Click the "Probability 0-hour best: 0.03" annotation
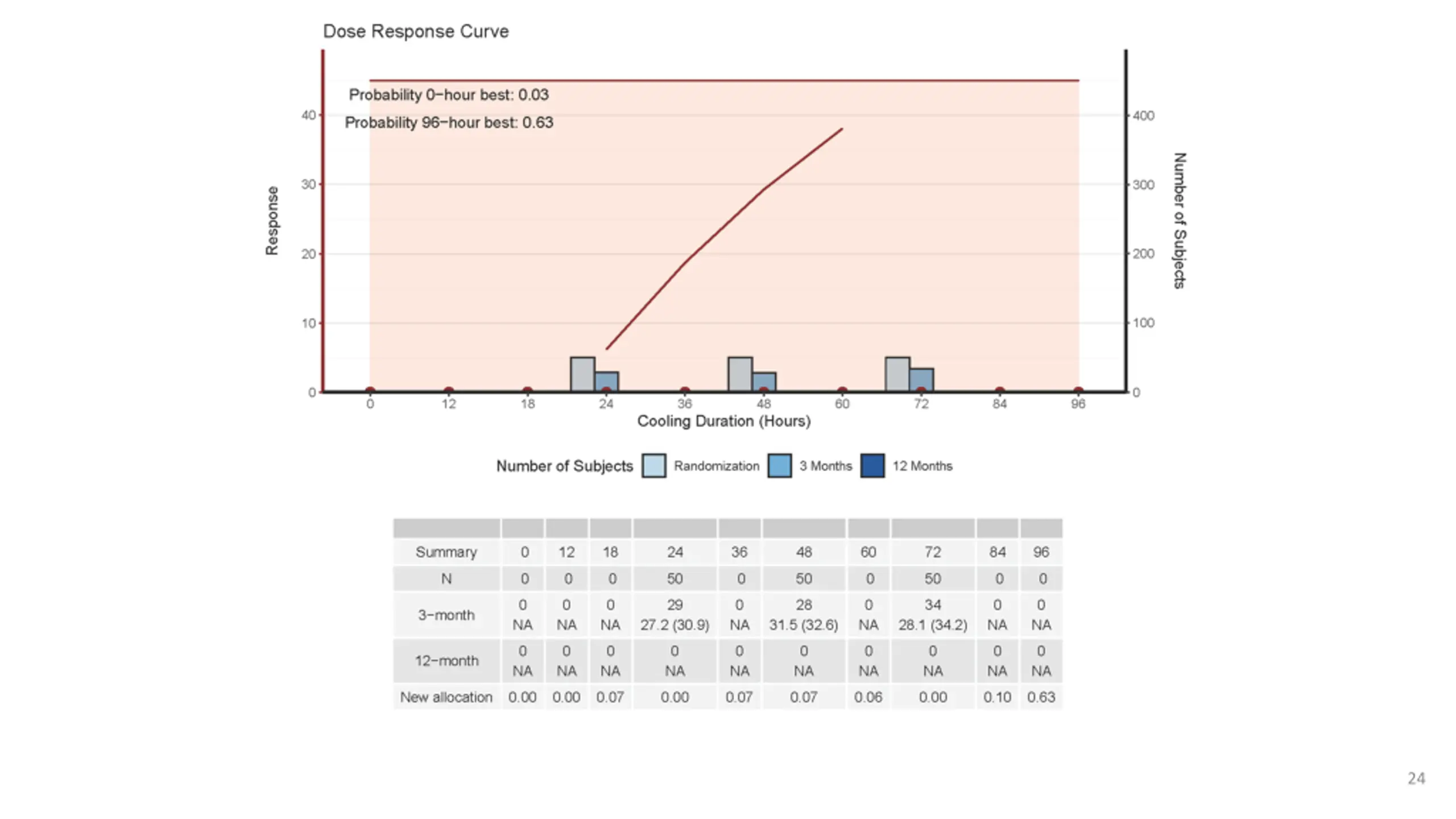1456x819 pixels. tap(449, 95)
